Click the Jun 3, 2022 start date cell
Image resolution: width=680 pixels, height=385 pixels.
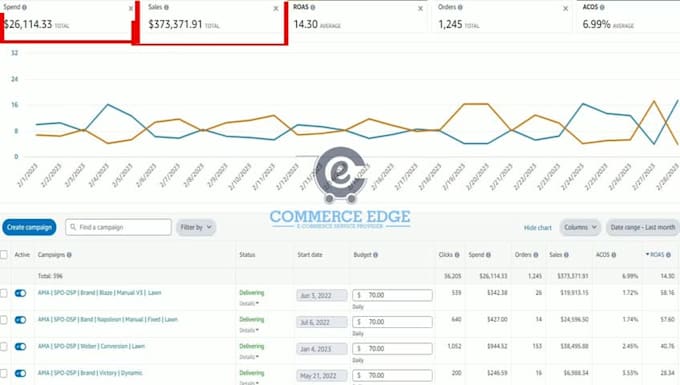(322, 296)
